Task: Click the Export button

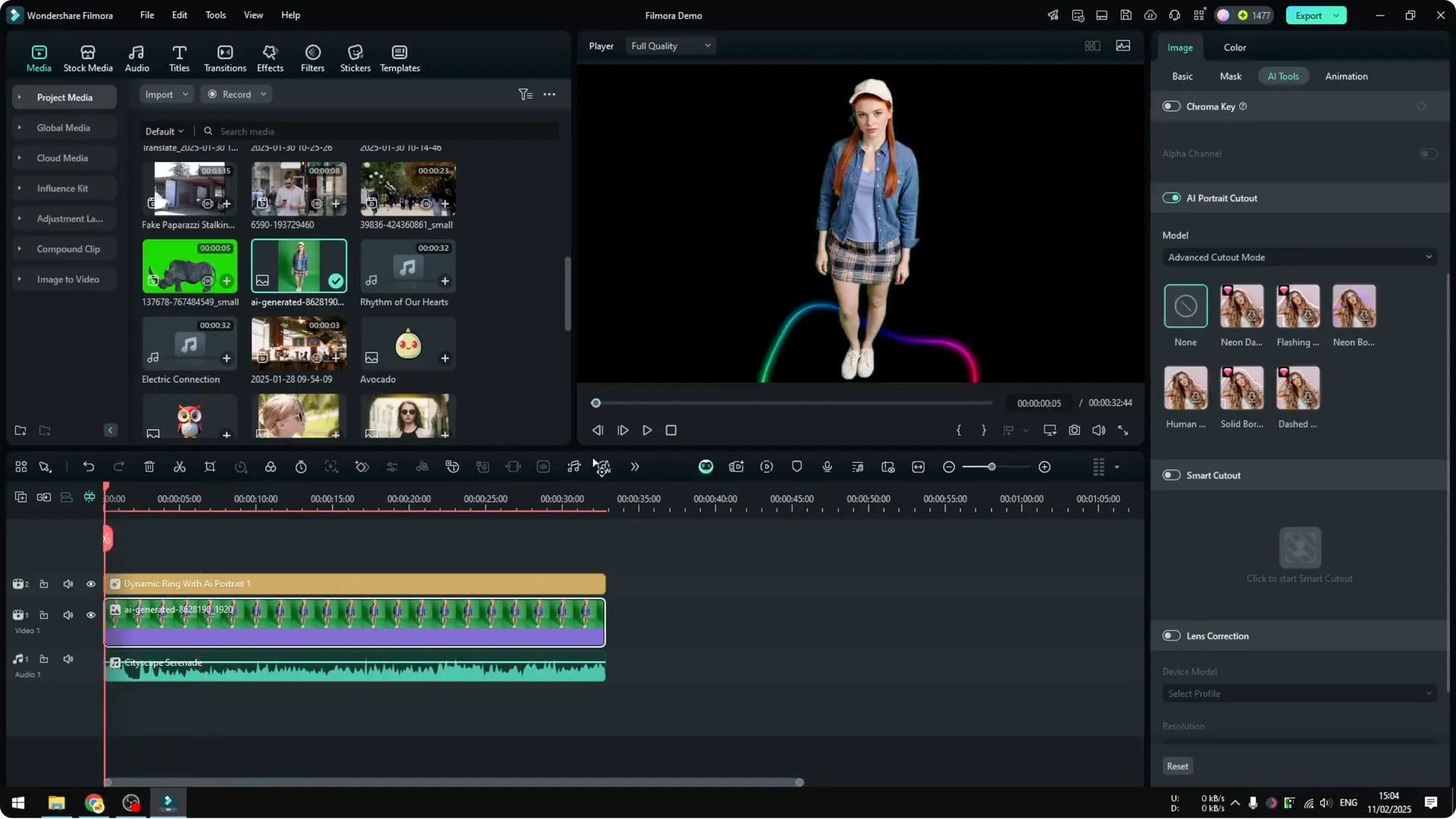Action: tap(1310, 15)
